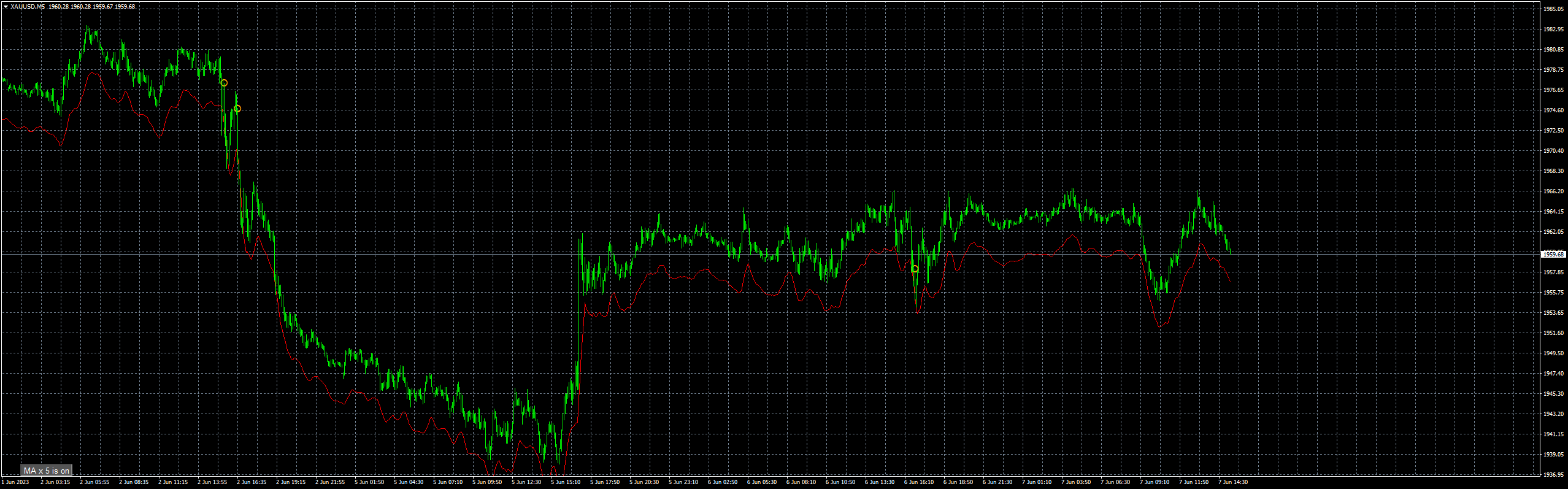Screen dimensions: 1568x489
Task: Click the '5 Jun 09:50' time label
Action: pos(487,482)
